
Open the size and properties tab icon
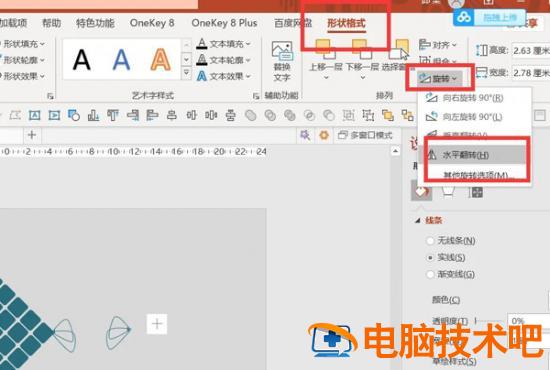pos(476,191)
